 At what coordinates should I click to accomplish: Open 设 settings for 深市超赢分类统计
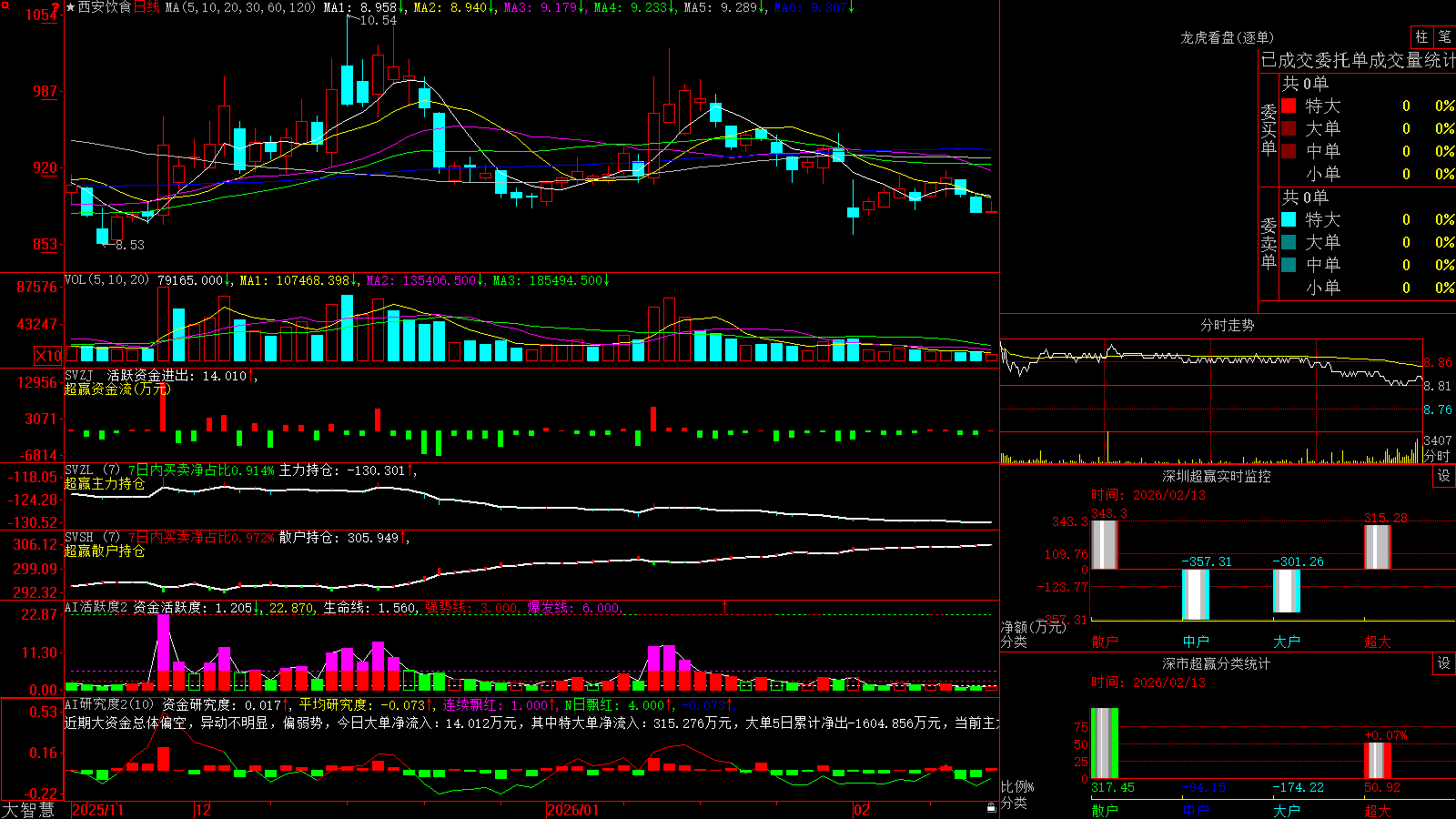click(x=1444, y=663)
